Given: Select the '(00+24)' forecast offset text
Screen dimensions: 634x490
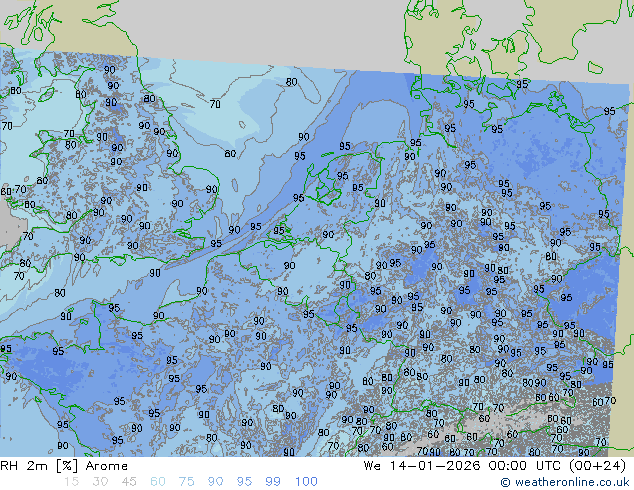Looking at the screenshot, I should pyautogui.click(x=597, y=466).
